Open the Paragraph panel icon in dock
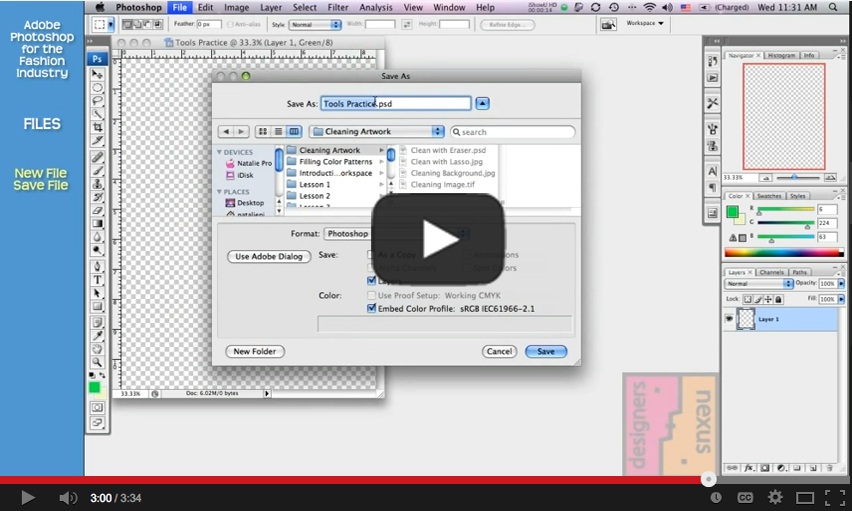Image resolution: width=852 pixels, height=511 pixels. pos(712,188)
